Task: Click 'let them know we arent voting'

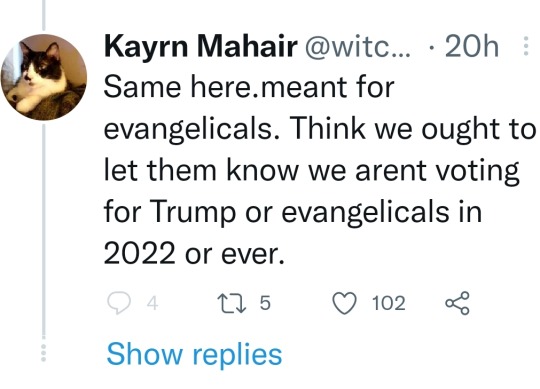Action: point(311,171)
